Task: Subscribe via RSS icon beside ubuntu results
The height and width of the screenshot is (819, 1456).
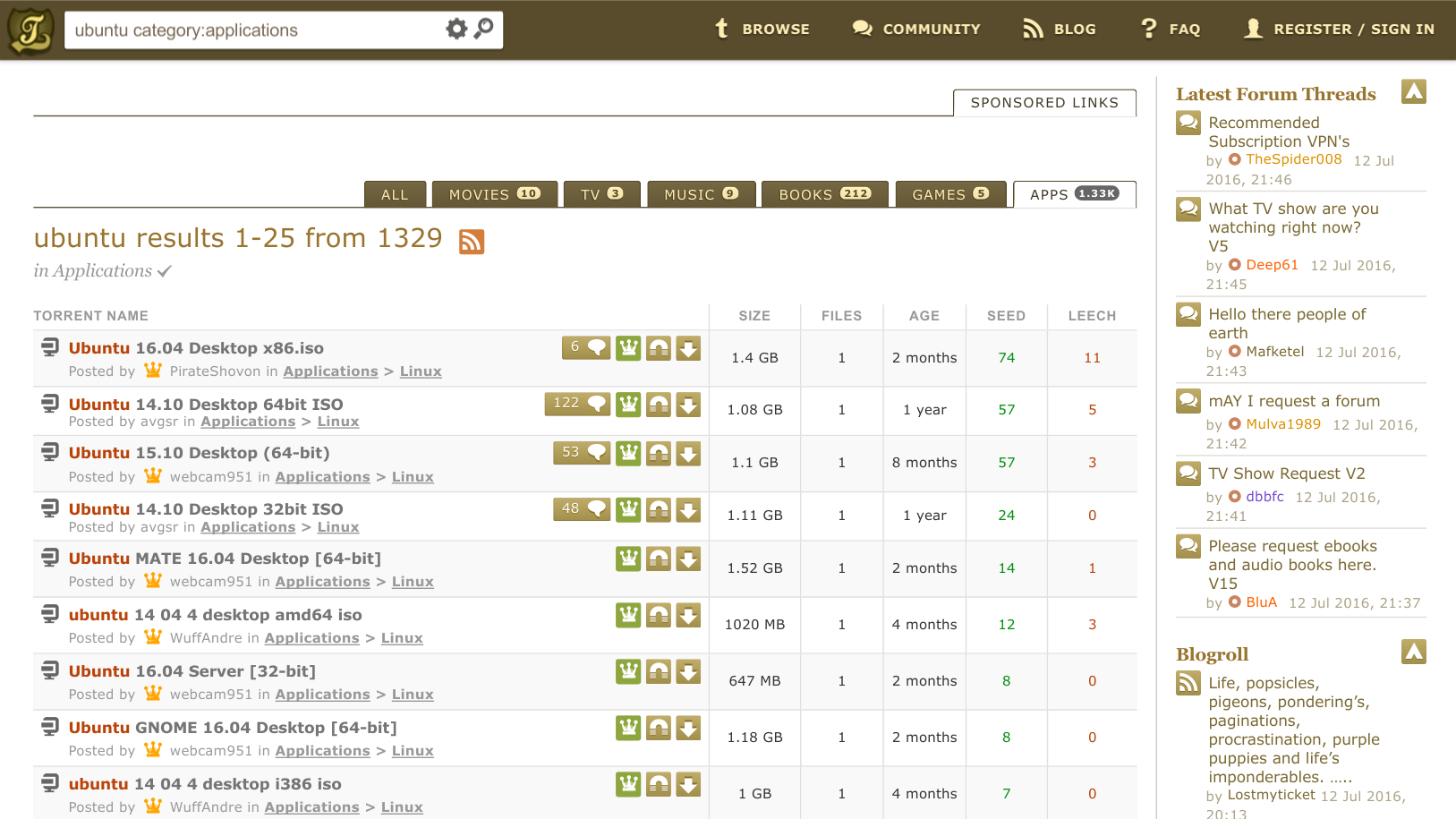Action: (x=472, y=242)
